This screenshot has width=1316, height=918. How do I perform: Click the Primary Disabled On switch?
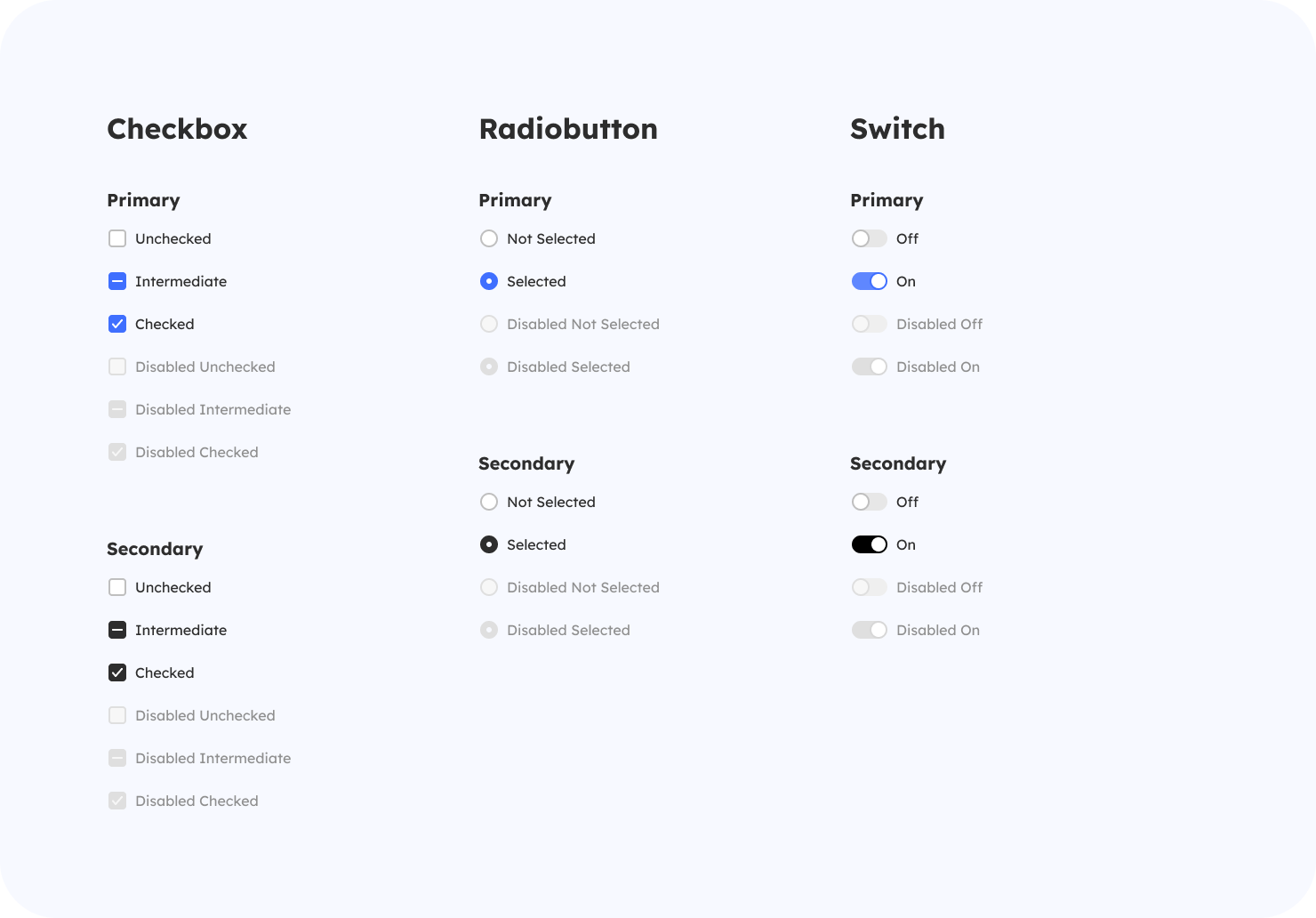(869, 366)
